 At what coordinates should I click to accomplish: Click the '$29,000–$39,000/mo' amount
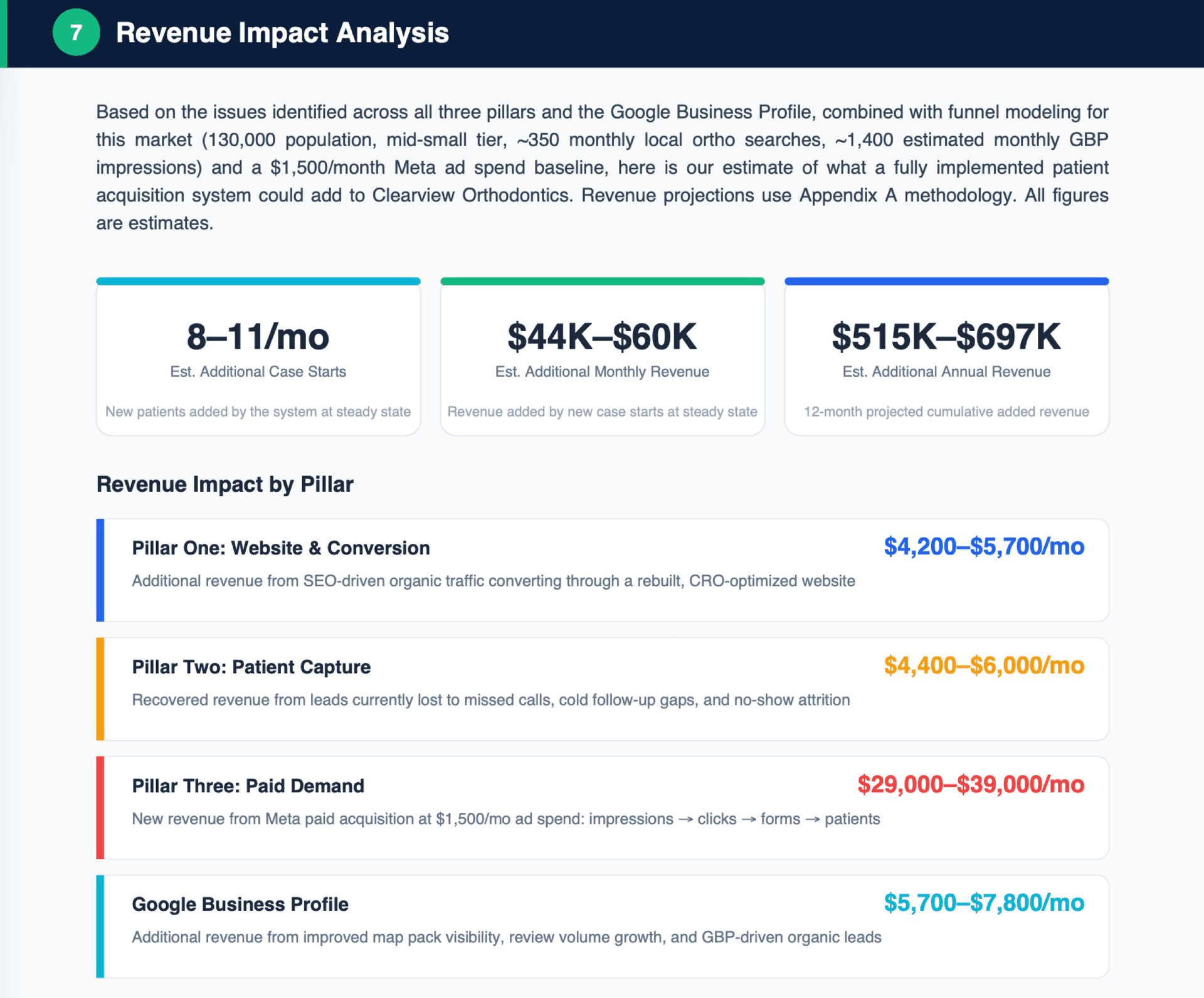click(971, 785)
